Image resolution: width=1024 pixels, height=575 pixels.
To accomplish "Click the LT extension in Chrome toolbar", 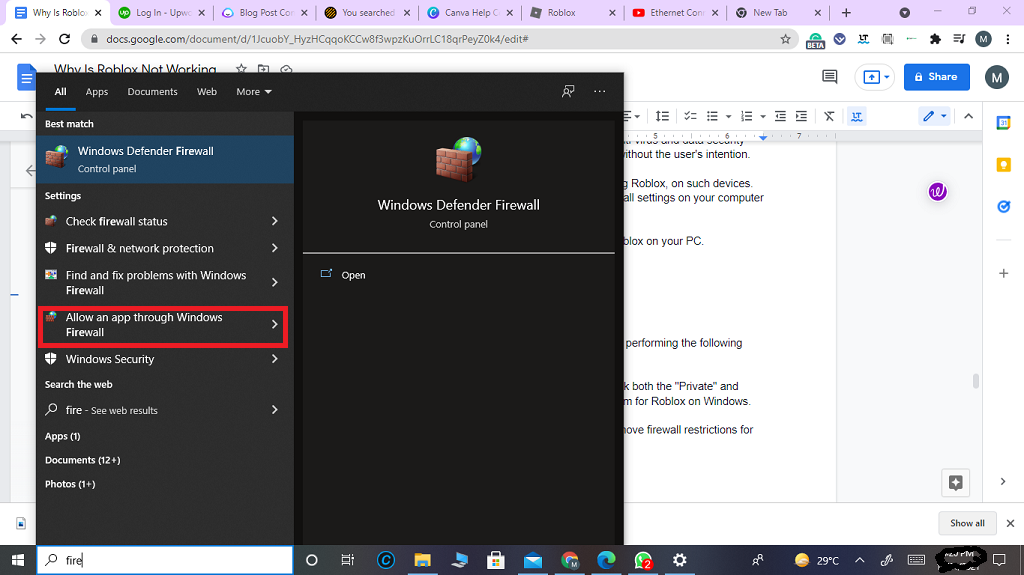I will click(863, 39).
